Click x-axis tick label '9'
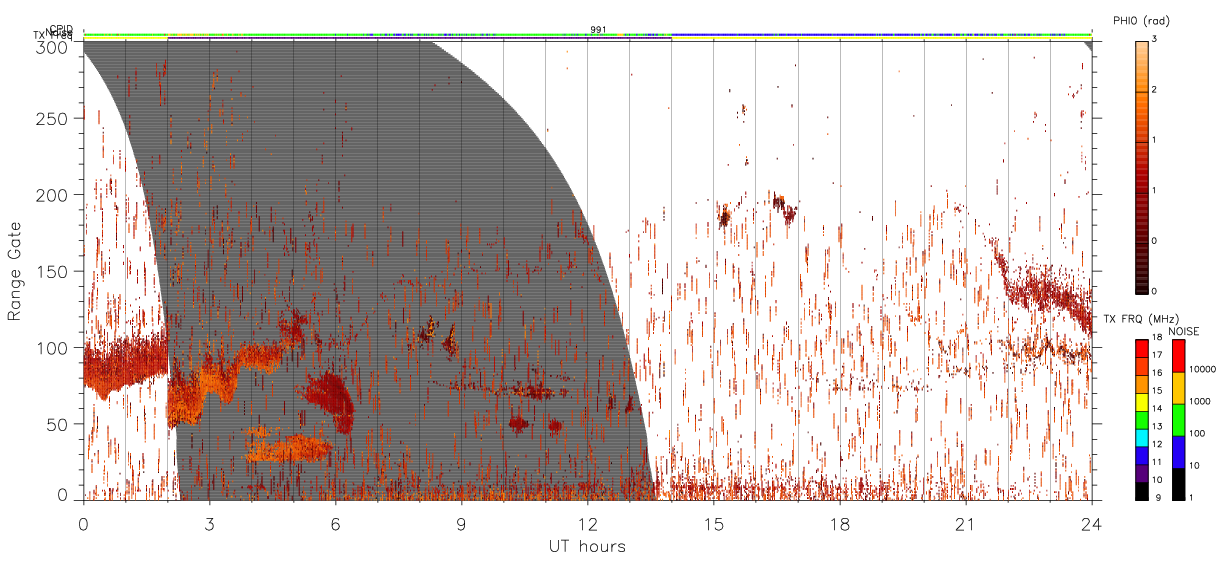Screen dimensions: 1228x567 click(461, 524)
